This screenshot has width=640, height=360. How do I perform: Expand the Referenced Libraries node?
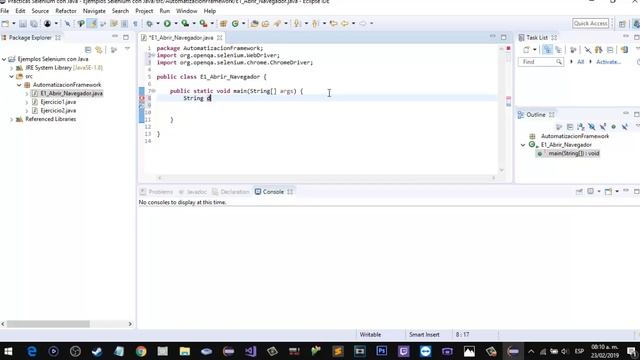click(x=12, y=119)
